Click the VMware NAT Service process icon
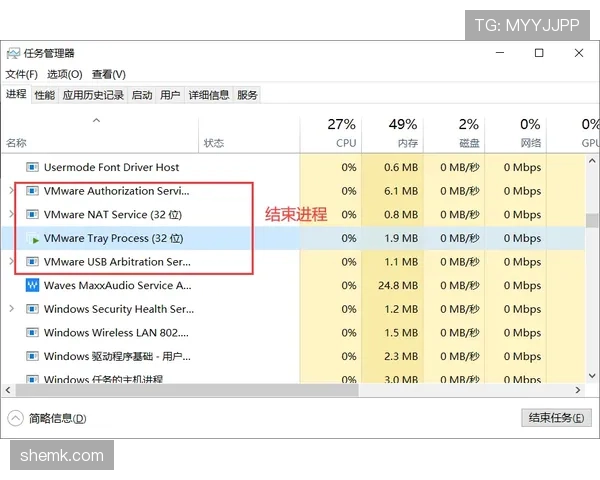The image size is (600, 480). pyautogui.click(x=32, y=214)
